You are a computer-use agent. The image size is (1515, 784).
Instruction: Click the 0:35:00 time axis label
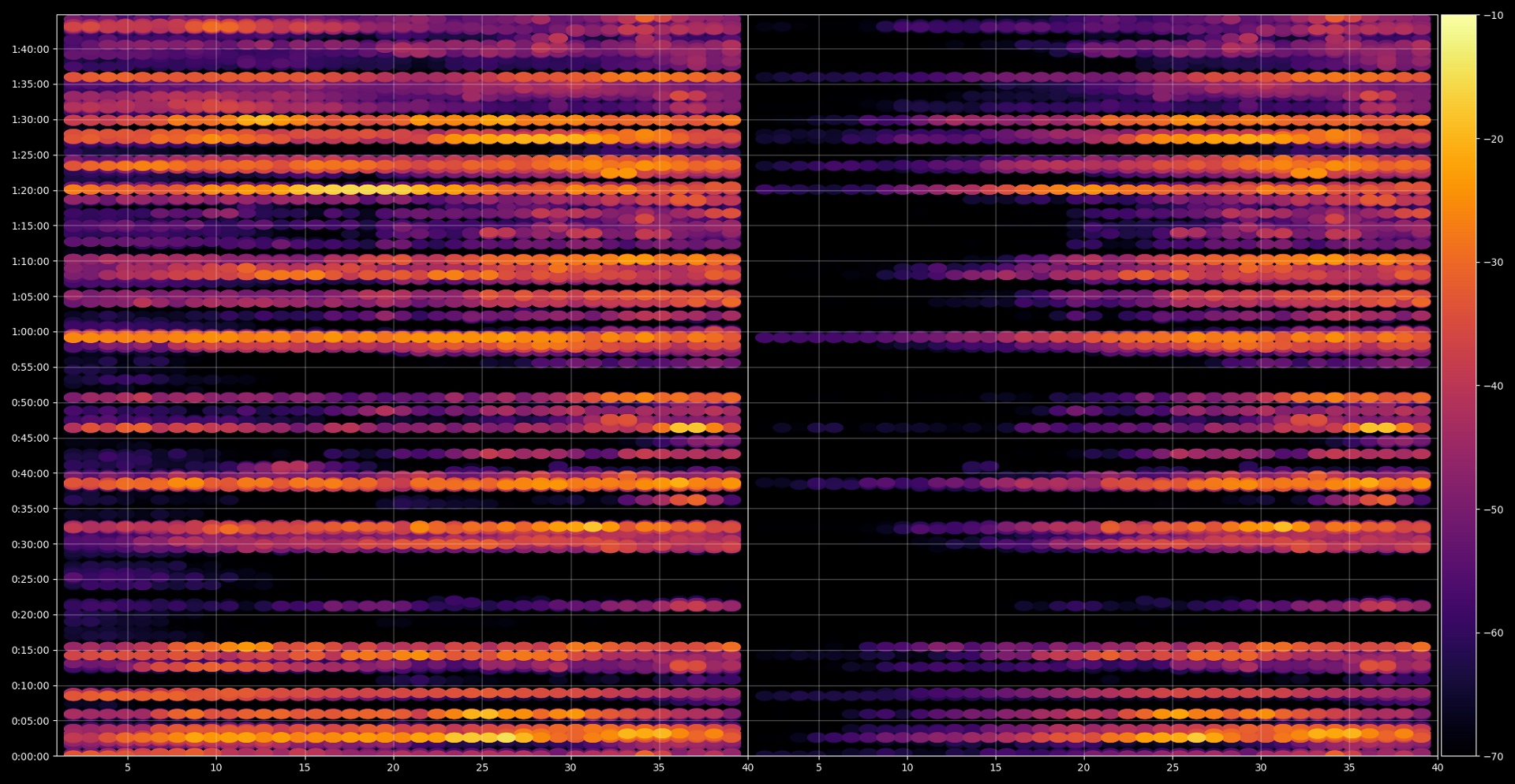pos(30,509)
